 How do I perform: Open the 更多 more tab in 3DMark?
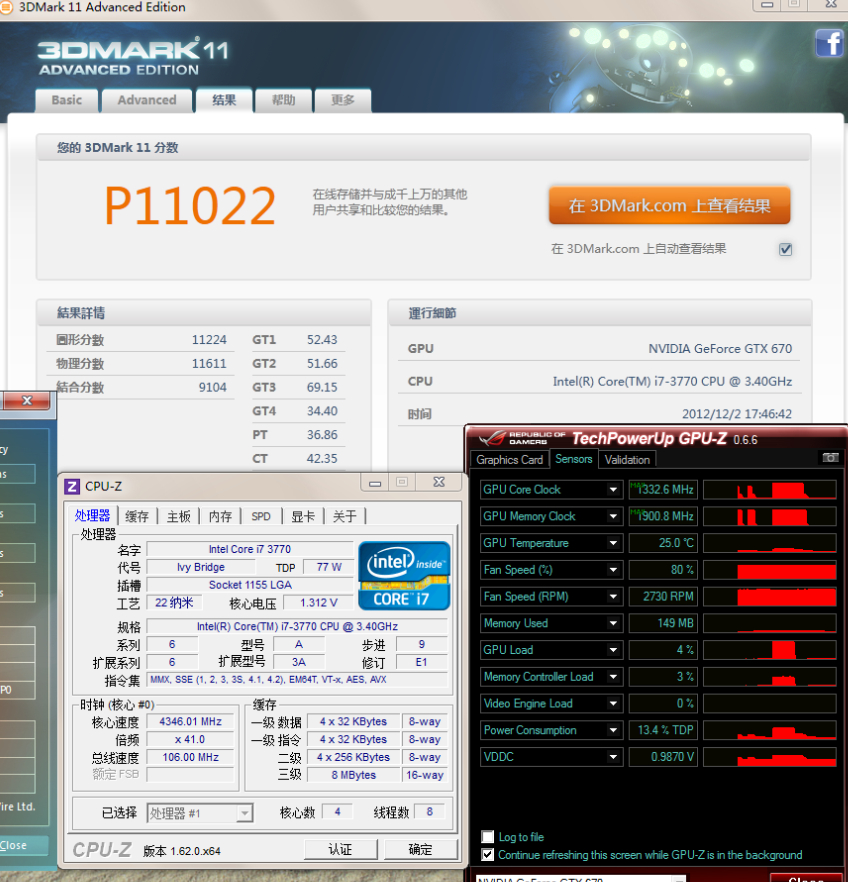(342, 100)
